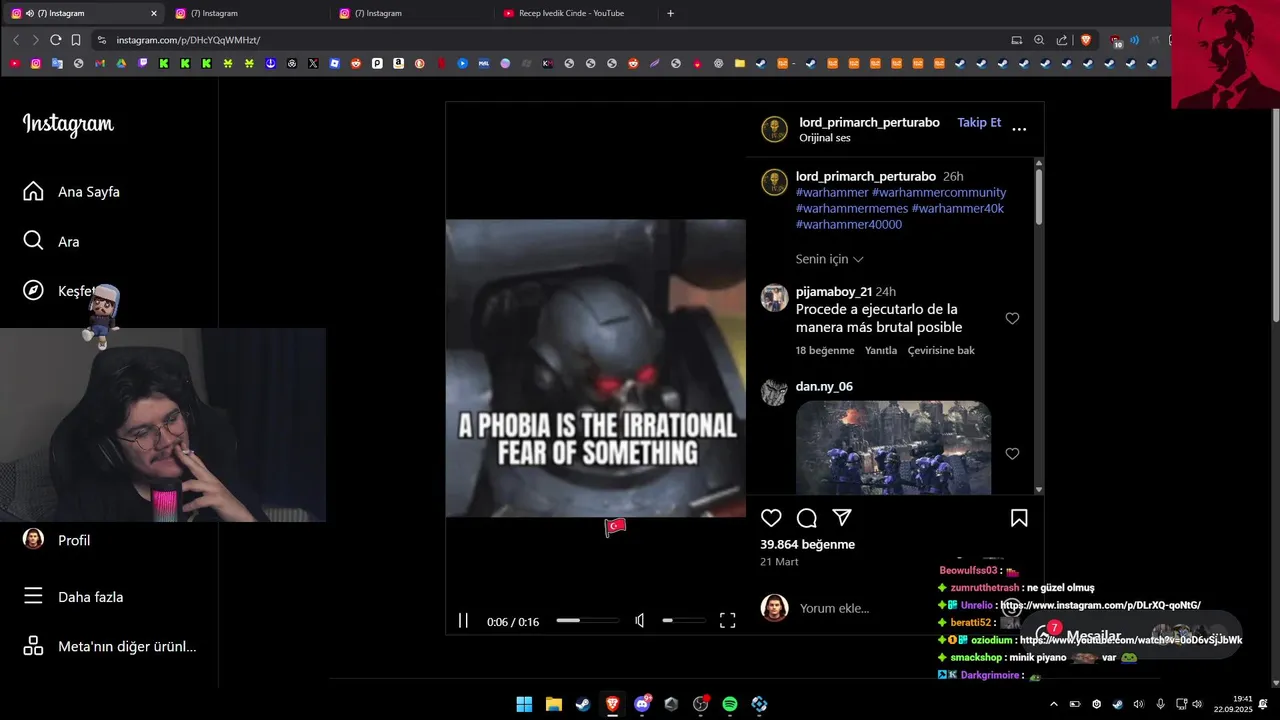Image resolution: width=1280 pixels, height=720 pixels.
Task: Click the comment bubble icon under post
Action: coord(807,518)
